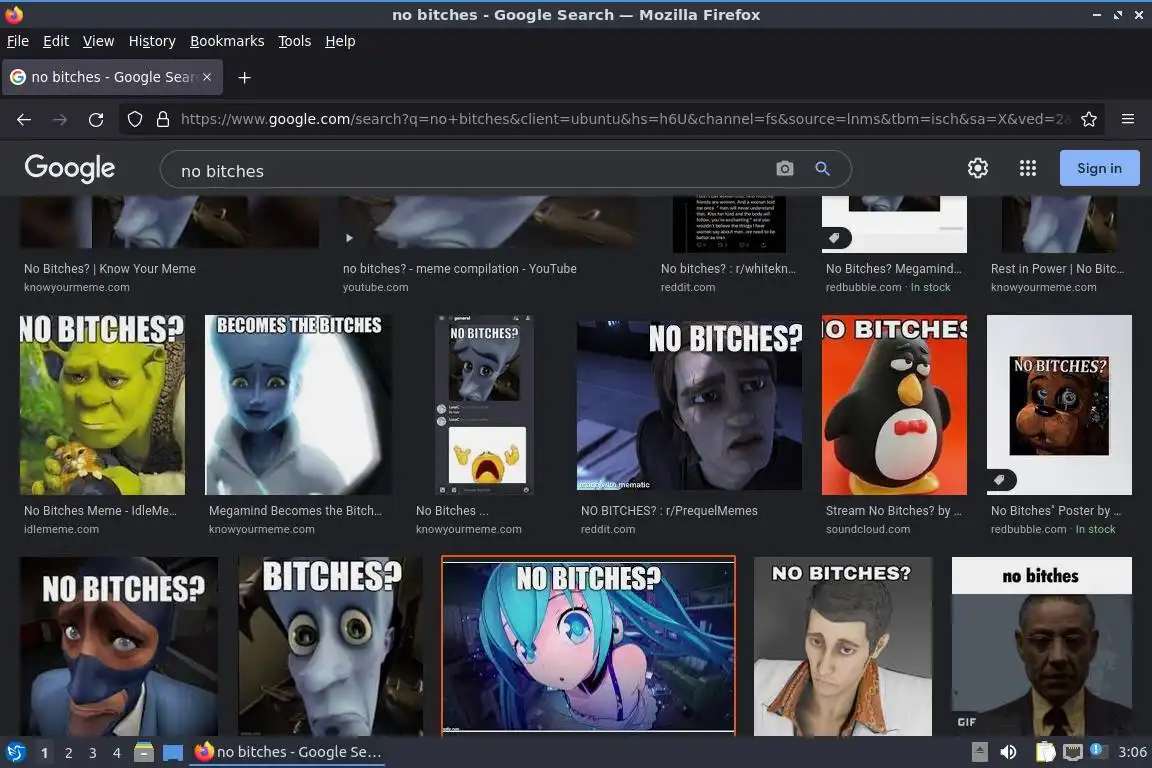
Task: Open Google quick settings gear
Action: click(x=978, y=168)
